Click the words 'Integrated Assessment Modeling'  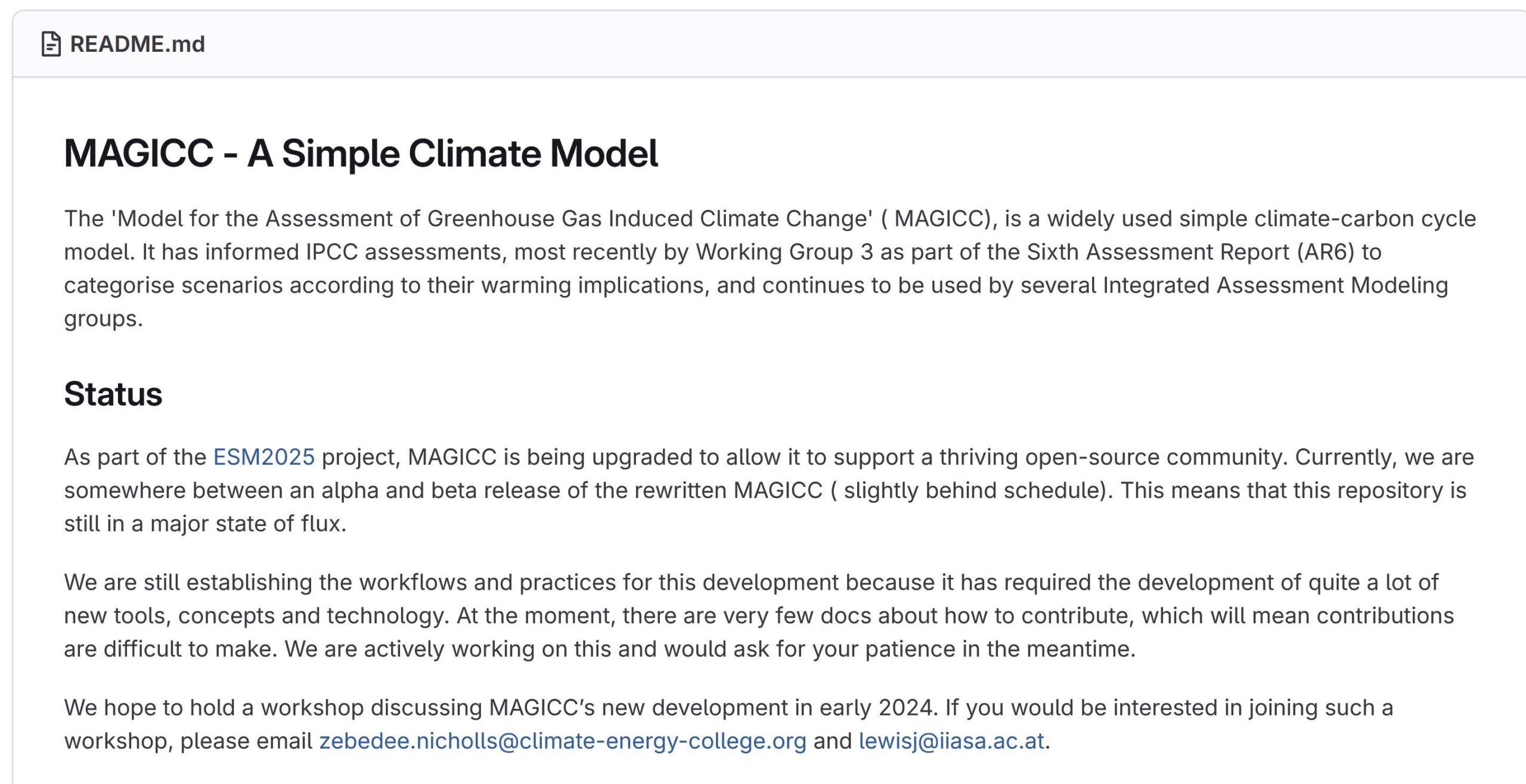[x=1275, y=285]
